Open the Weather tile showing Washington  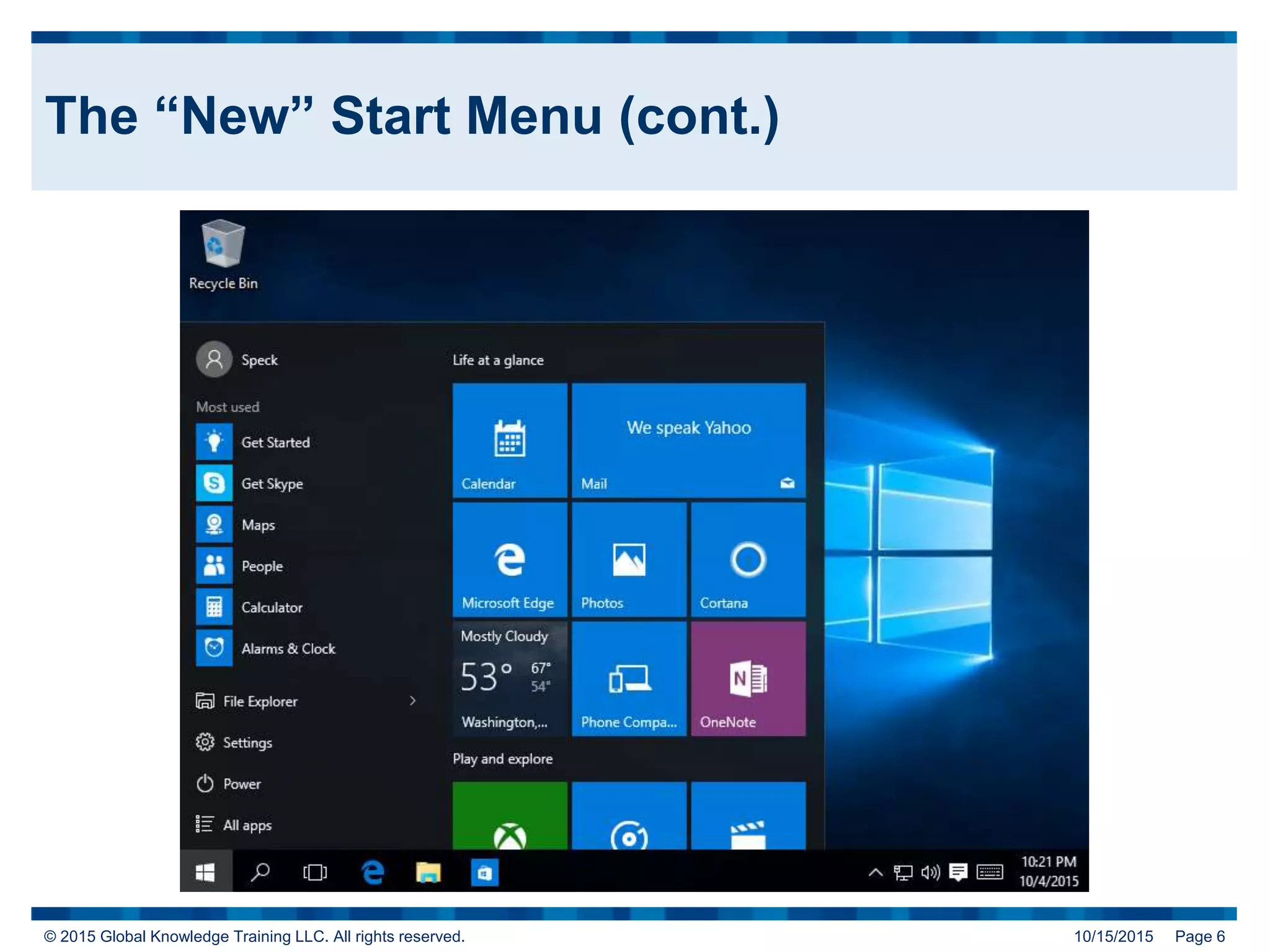point(510,679)
